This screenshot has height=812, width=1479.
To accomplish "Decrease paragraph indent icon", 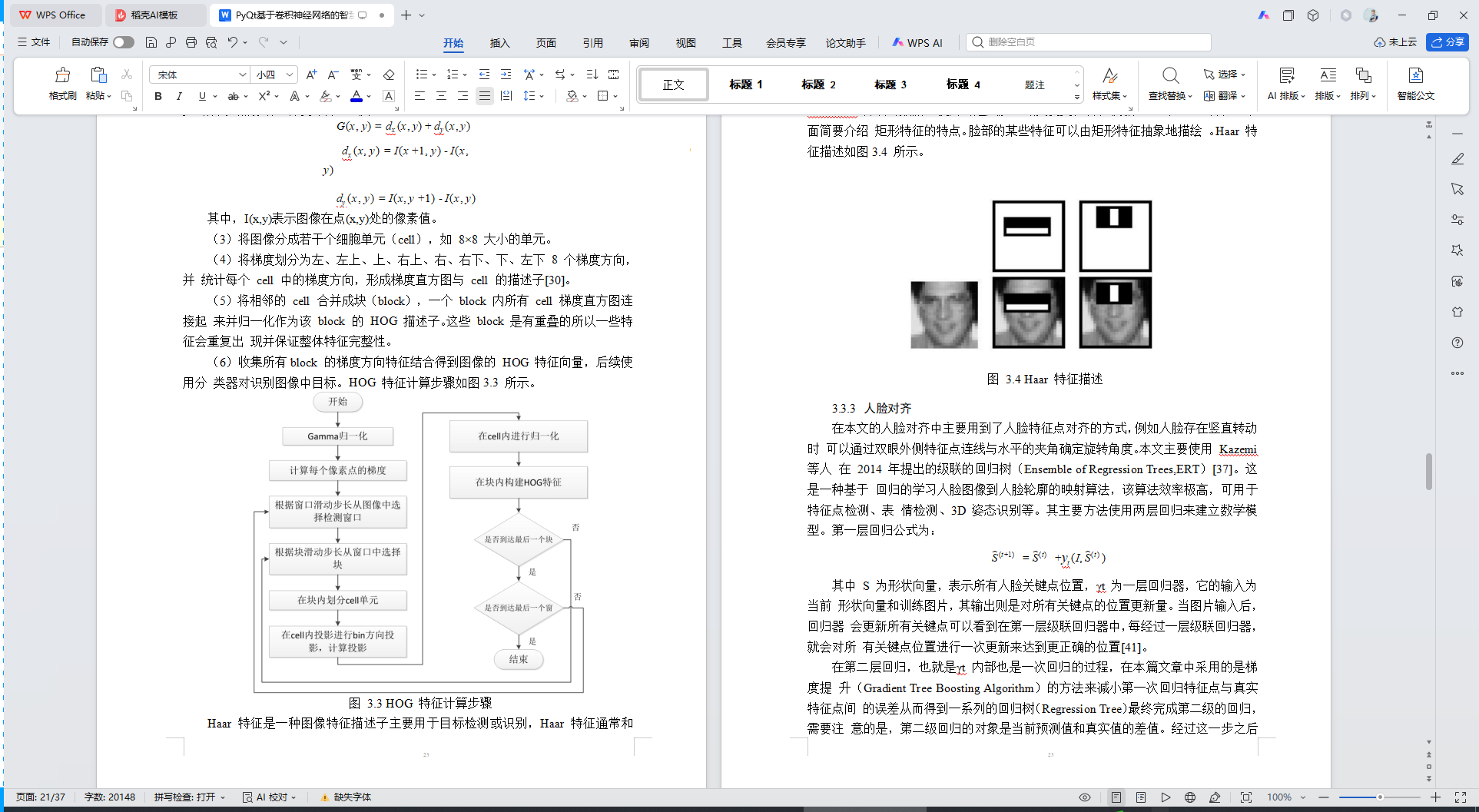I will (484, 75).
